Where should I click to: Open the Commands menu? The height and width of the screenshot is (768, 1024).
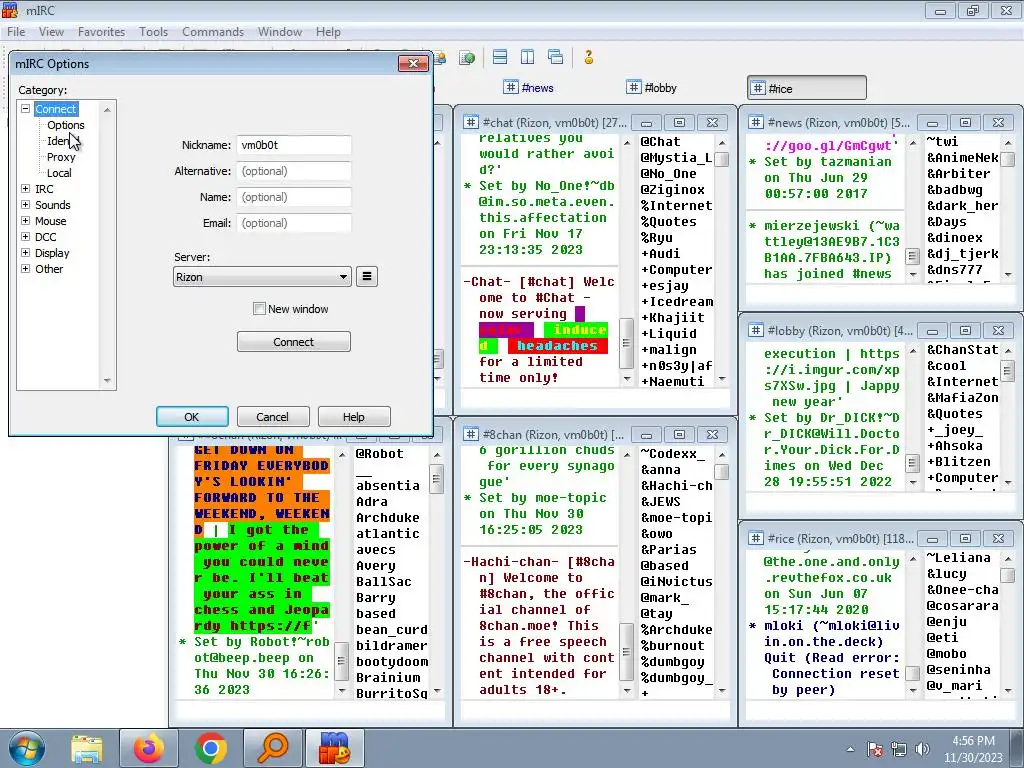[213, 31]
